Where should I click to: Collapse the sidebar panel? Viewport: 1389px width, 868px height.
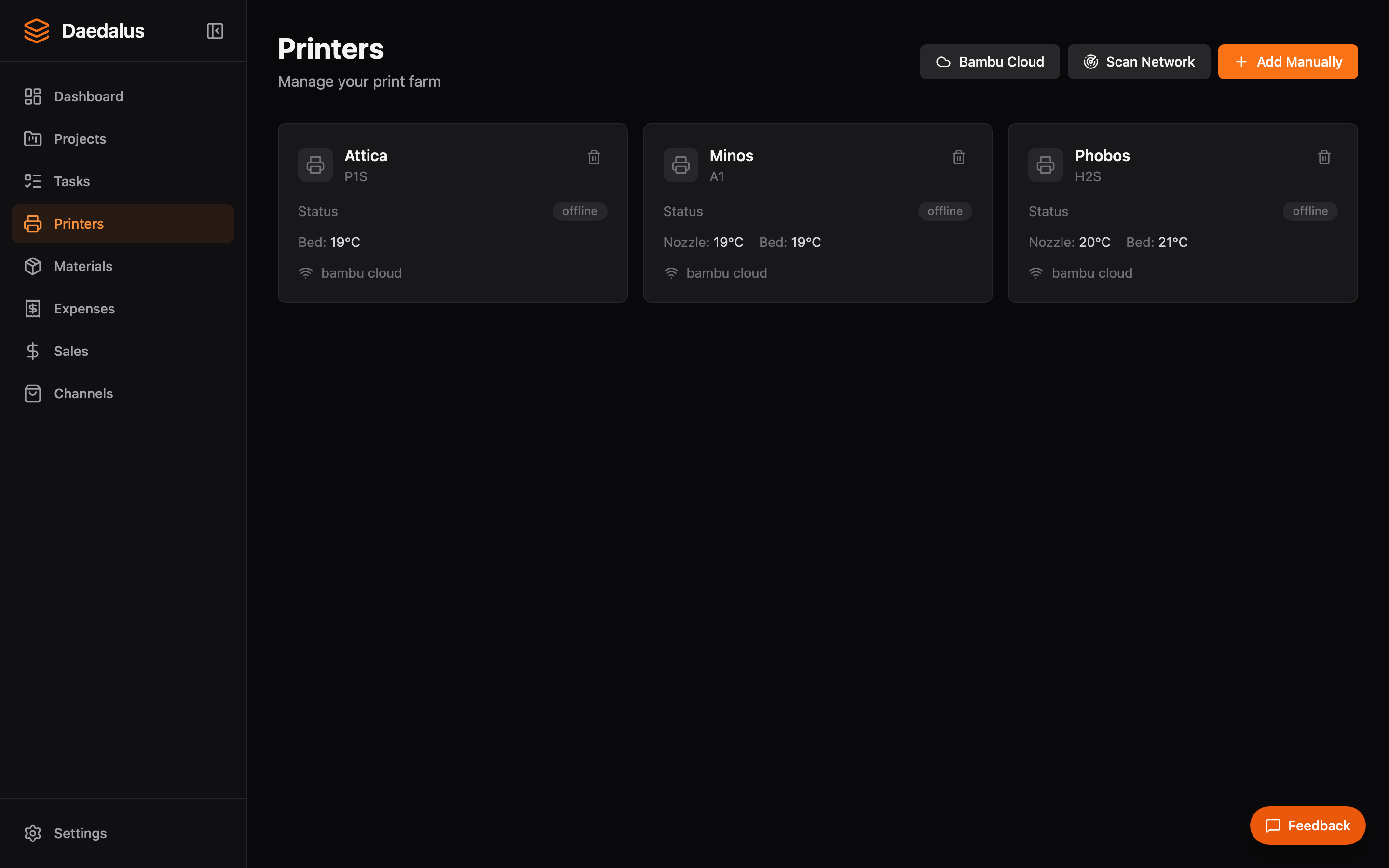(x=215, y=31)
